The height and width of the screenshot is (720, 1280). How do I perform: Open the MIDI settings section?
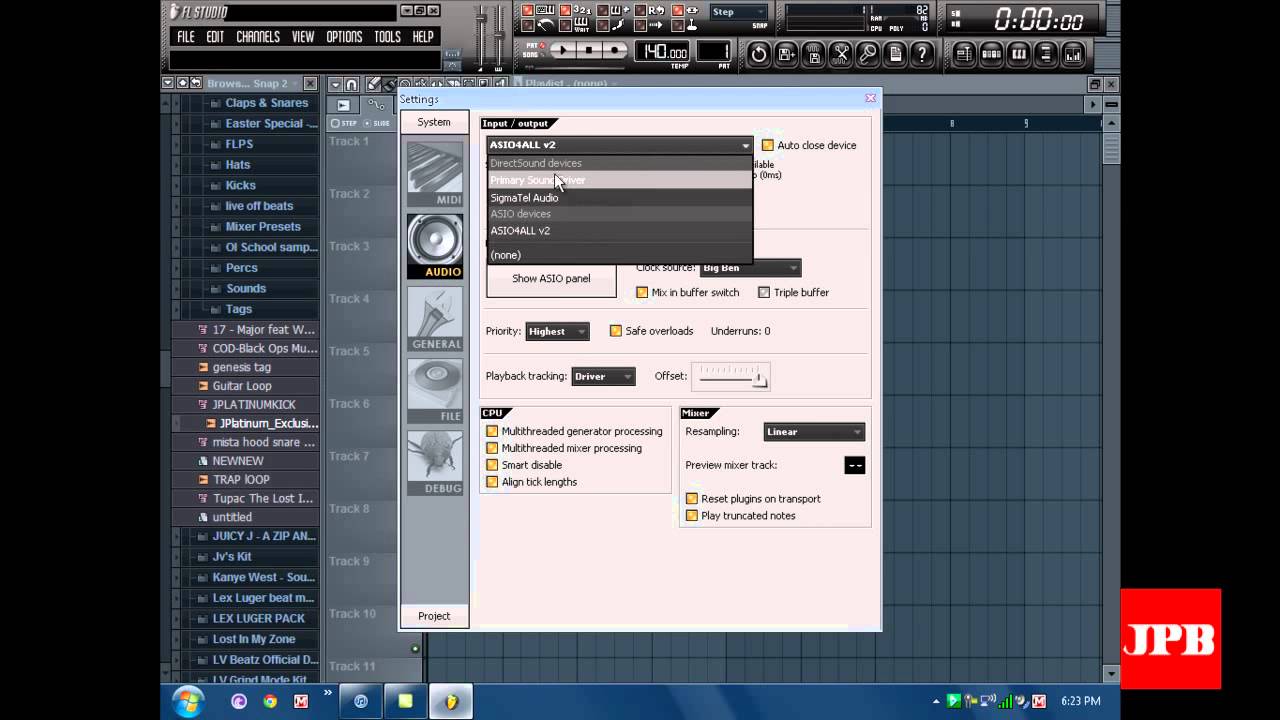click(435, 174)
